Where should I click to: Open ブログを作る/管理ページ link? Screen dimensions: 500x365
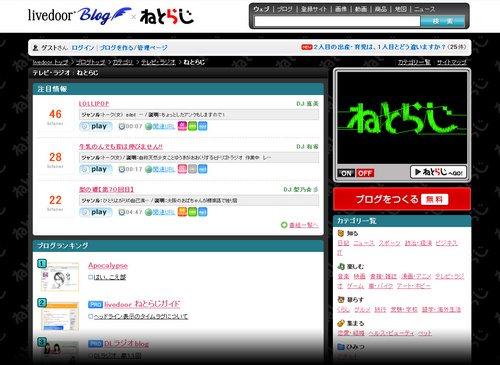point(134,48)
